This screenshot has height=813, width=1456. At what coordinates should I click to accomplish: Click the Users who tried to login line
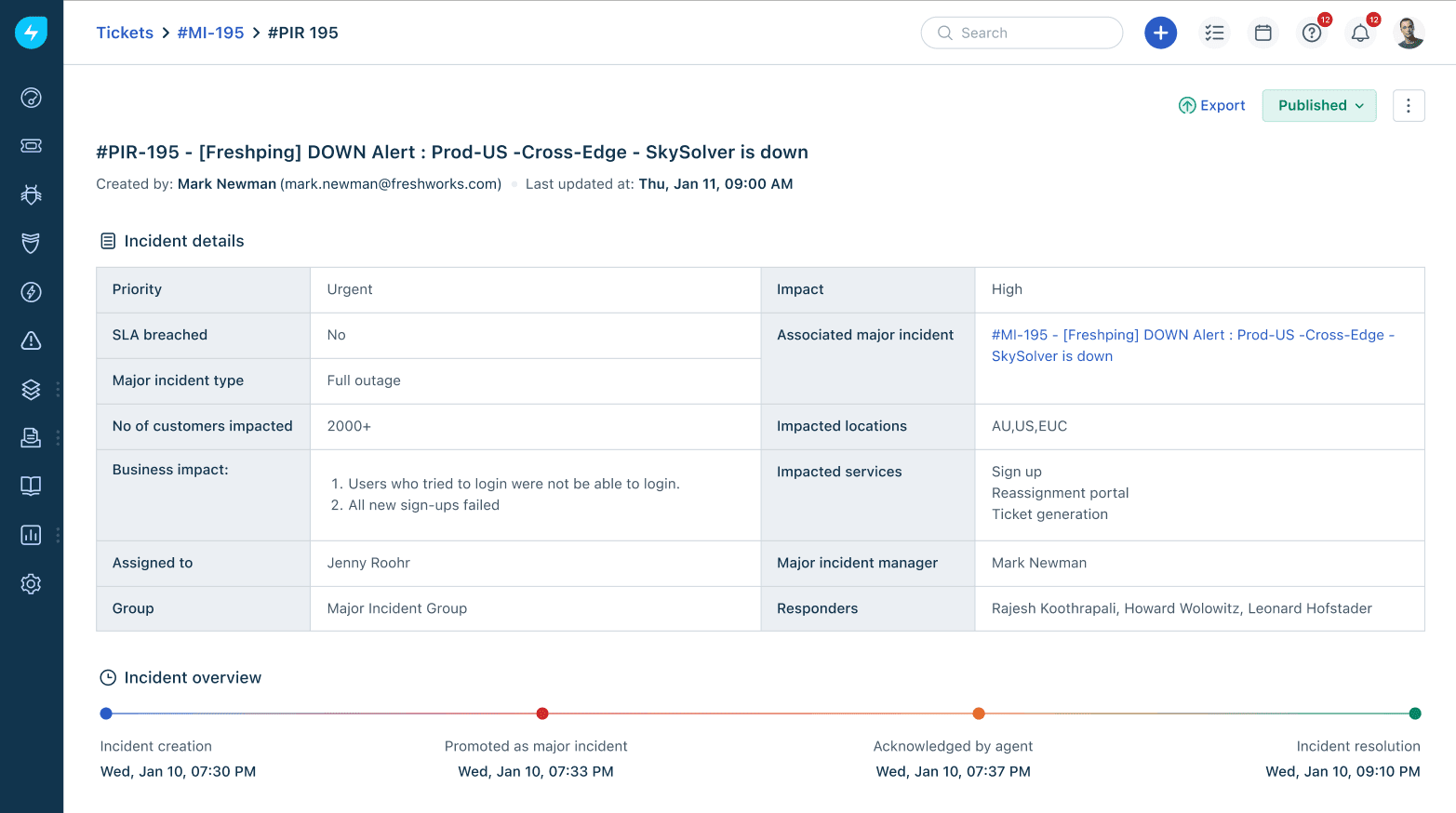(x=514, y=484)
